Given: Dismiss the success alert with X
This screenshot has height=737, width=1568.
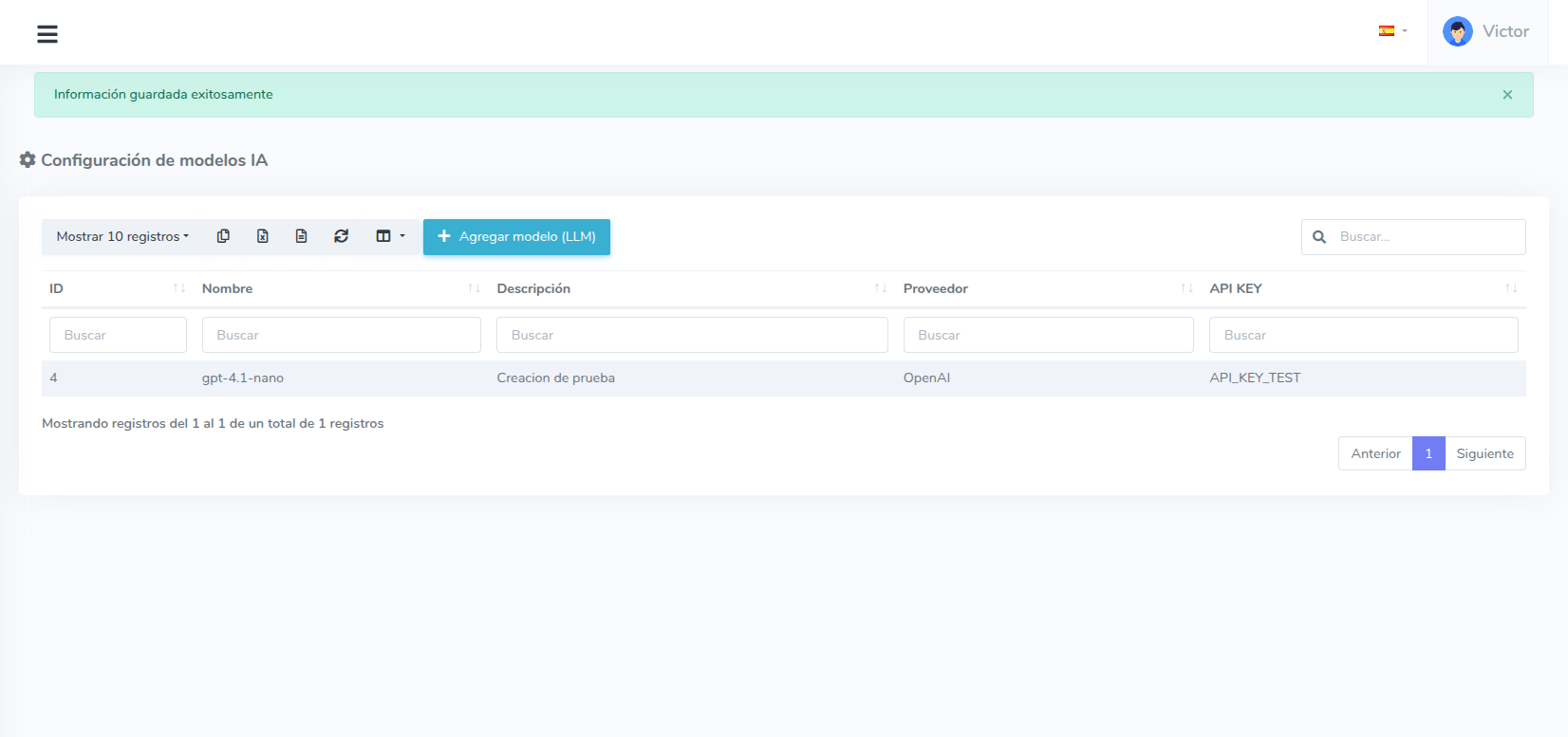Looking at the screenshot, I should click(x=1507, y=95).
